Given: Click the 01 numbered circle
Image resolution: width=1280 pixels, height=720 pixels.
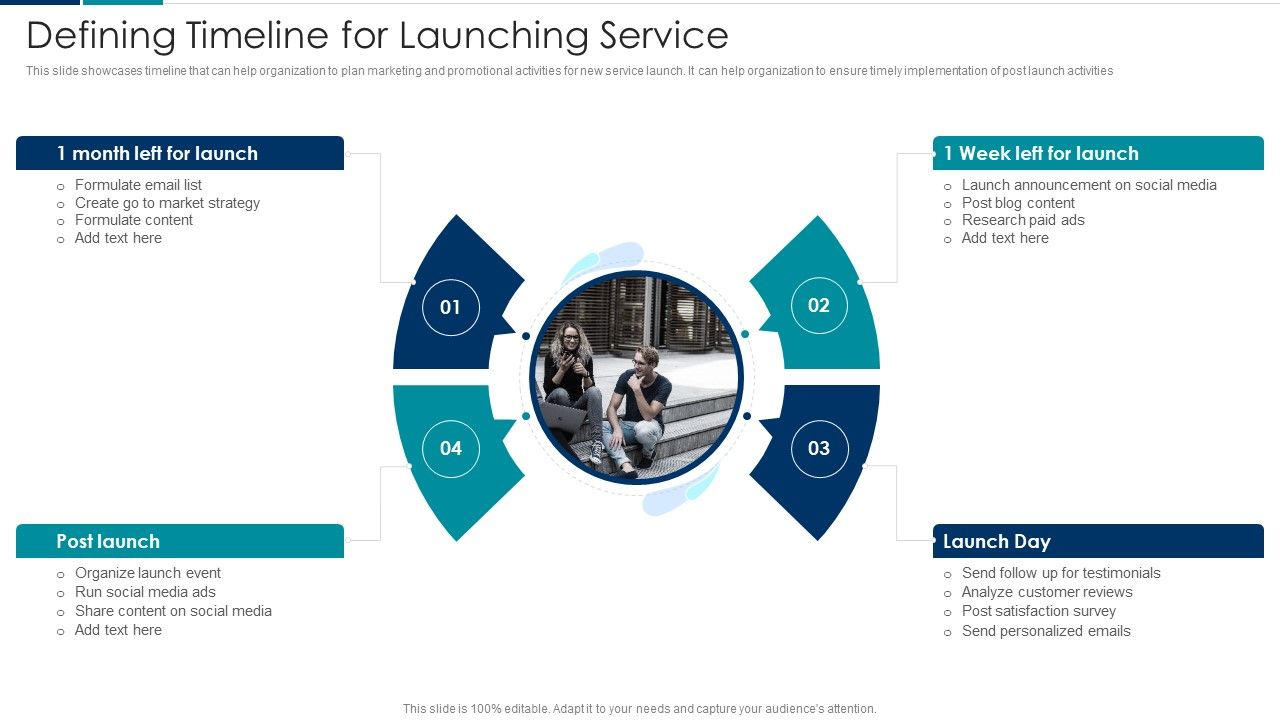Looking at the screenshot, I should pyautogui.click(x=451, y=307).
